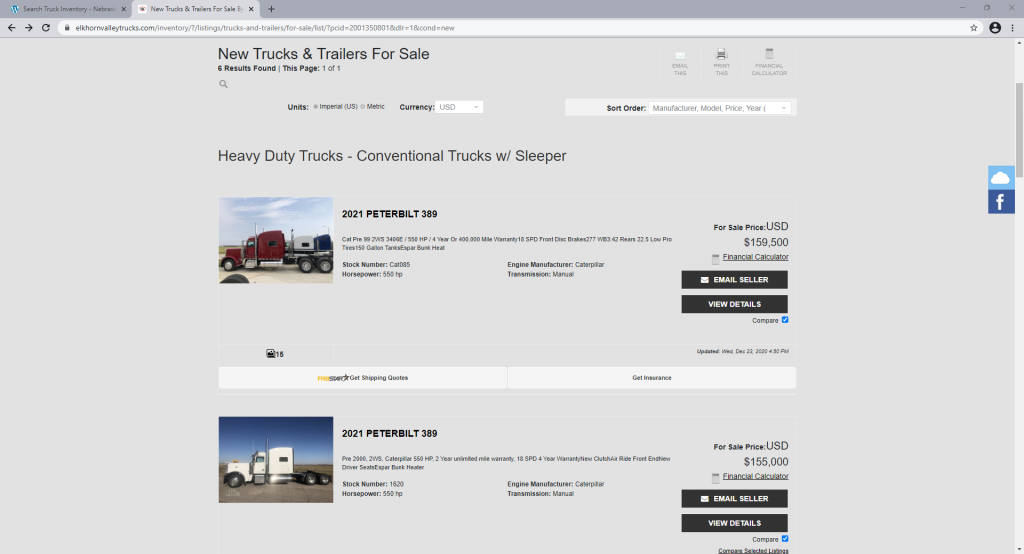
Task: Toggle Compare checkbox for stock 1620 truck
Action: 785,539
